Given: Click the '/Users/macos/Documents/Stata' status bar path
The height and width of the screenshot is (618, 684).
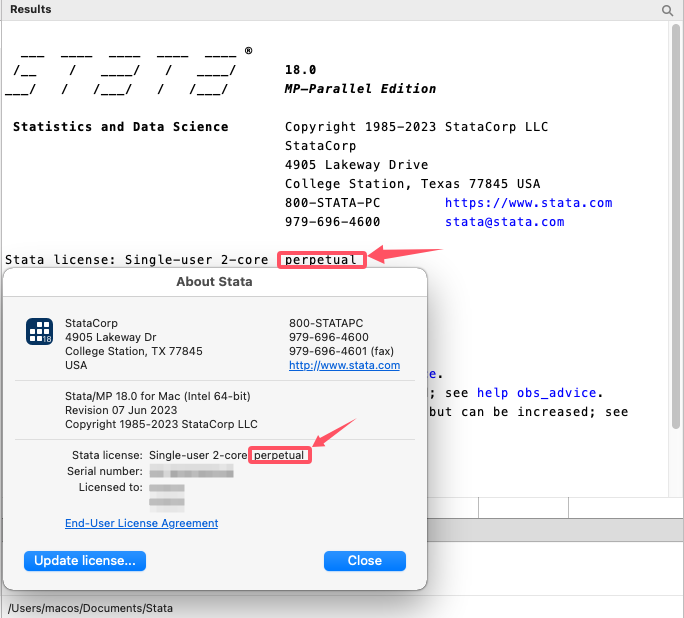Looking at the screenshot, I should click(x=90, y=608).
